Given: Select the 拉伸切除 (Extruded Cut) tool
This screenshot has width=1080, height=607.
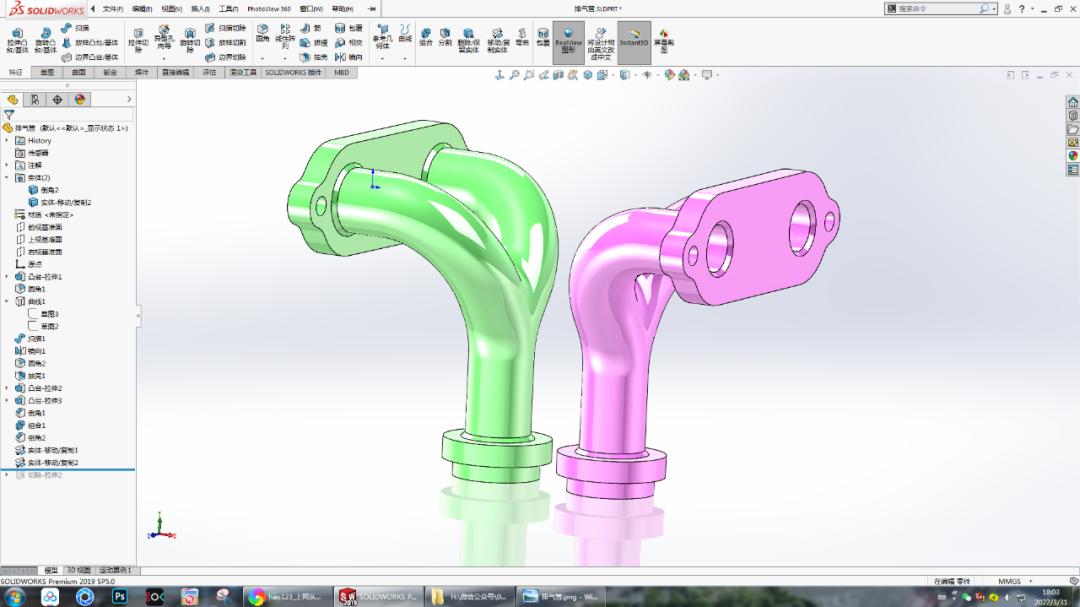Looking at the screenshot, I should tap(137, 38).
